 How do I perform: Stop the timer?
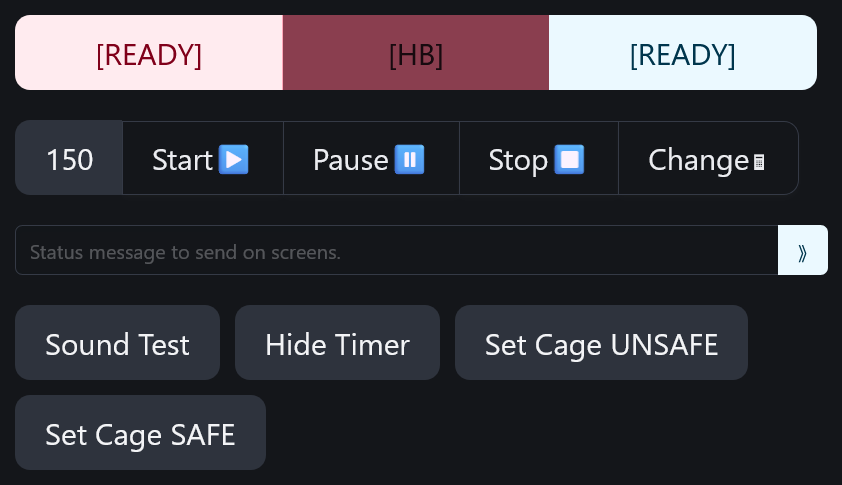[x=539, y=158]
